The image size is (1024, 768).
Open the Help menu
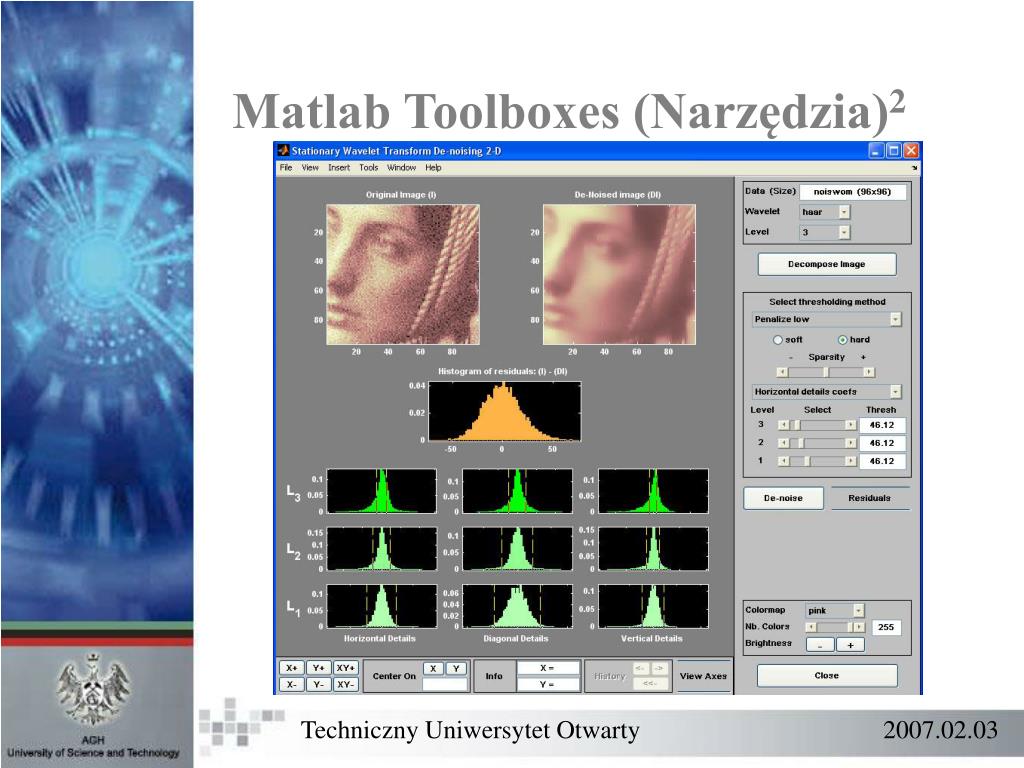pyautogui.click(x=434, y=168)
